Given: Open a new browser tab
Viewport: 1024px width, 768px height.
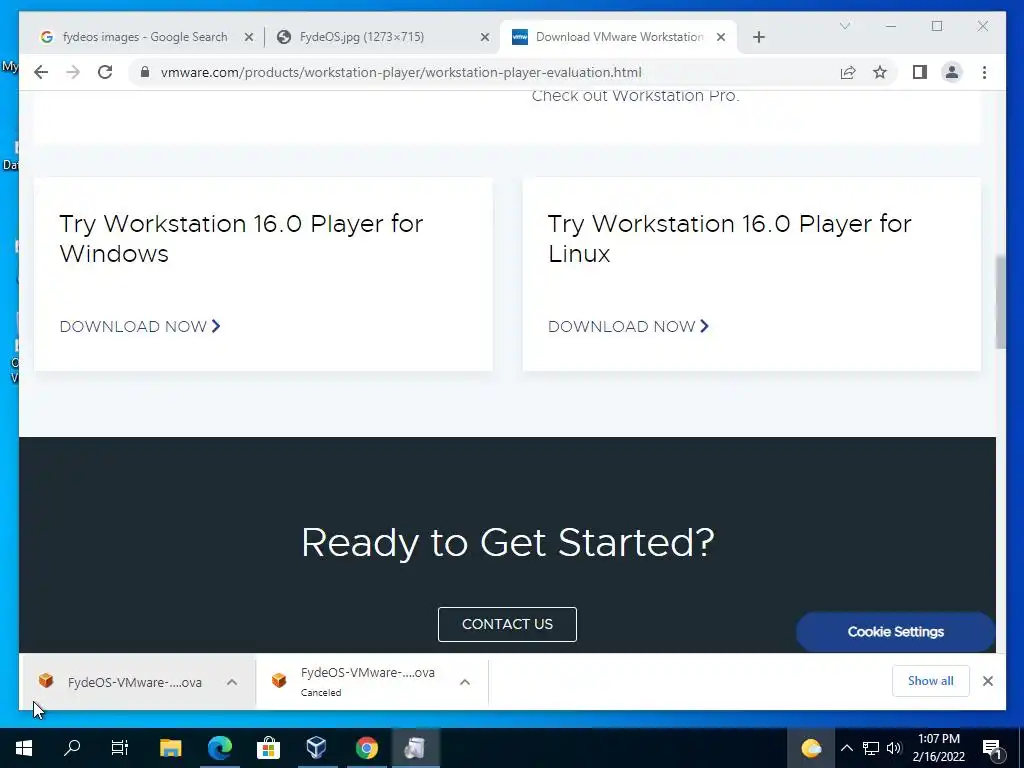Looking at the screenshot, I should [758, 37].
